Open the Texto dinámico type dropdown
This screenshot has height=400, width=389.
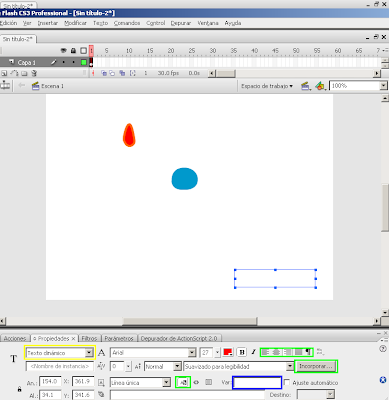[x=60, y=353]
